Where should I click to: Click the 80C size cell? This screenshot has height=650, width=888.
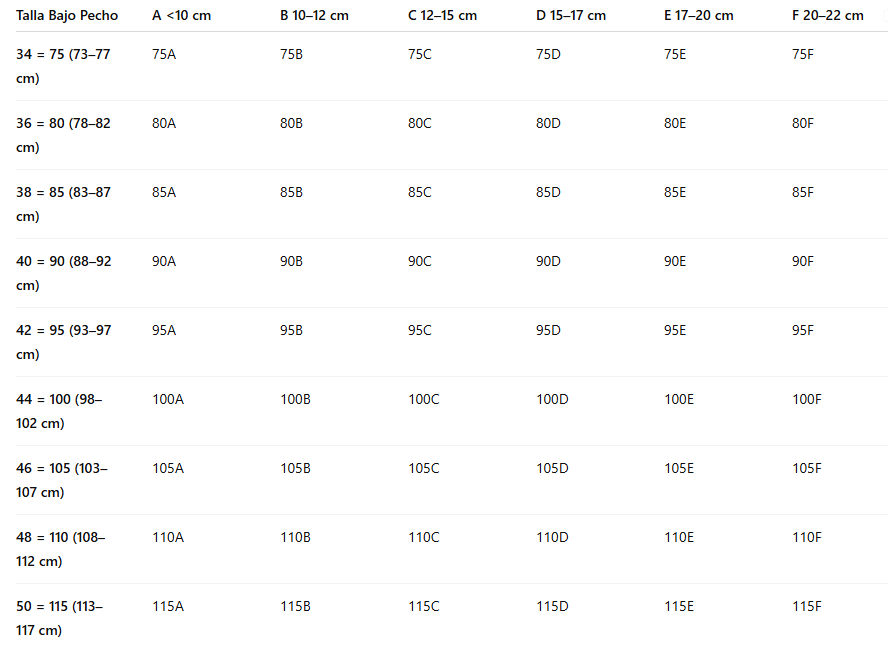[x=420, y=123]
